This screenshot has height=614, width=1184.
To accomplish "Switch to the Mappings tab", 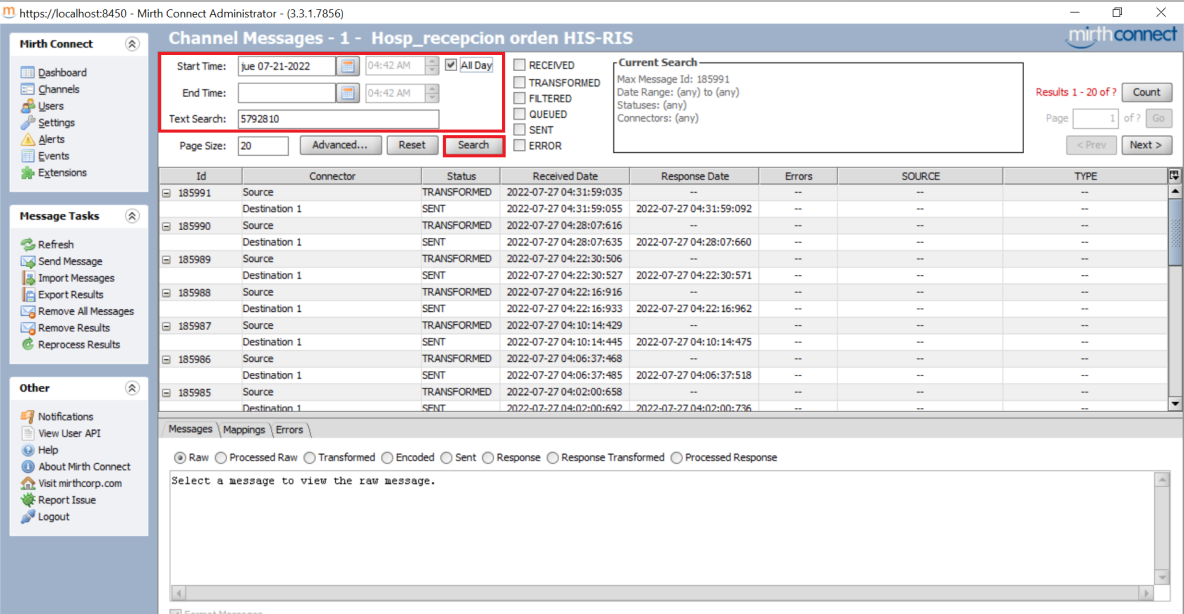I will pyautogui.click(x=244, y=430).
